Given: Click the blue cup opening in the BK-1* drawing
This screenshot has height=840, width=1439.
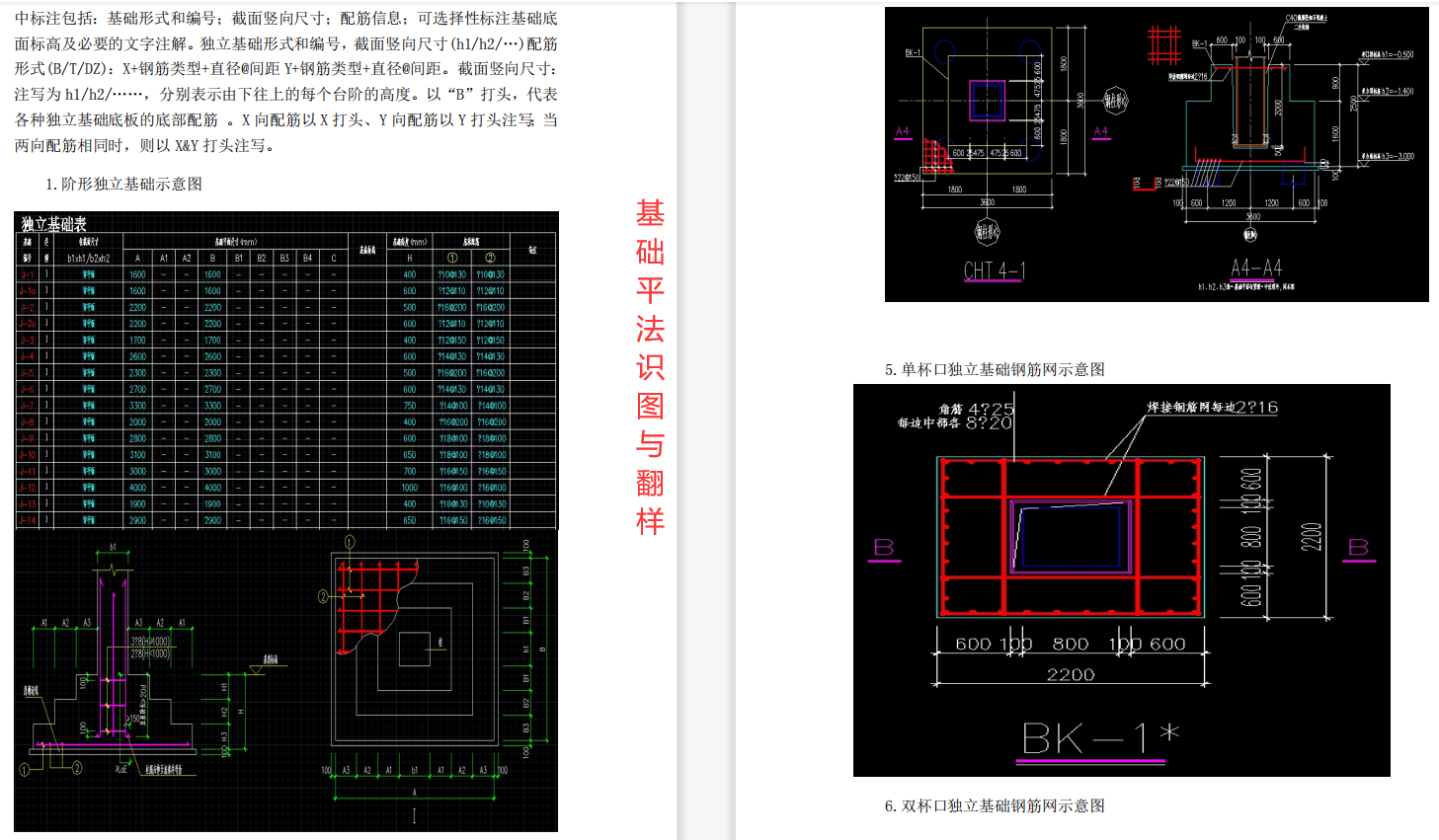Looking at the screenshot, I should 1072,537.
